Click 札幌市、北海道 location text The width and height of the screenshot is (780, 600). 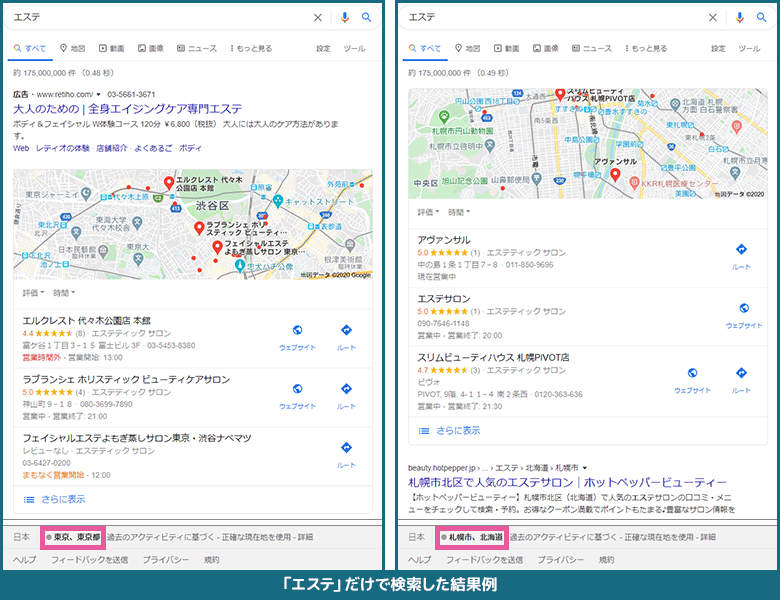476,537
